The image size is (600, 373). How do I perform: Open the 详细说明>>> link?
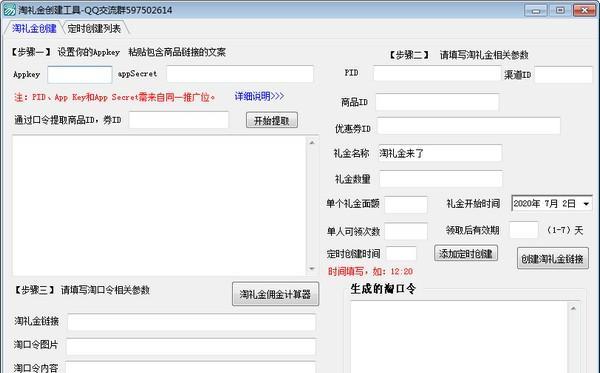259,96
